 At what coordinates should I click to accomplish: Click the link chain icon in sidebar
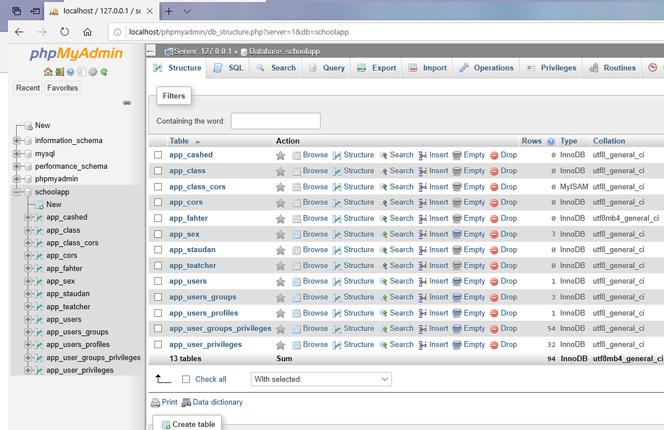(x=127, y=103)
